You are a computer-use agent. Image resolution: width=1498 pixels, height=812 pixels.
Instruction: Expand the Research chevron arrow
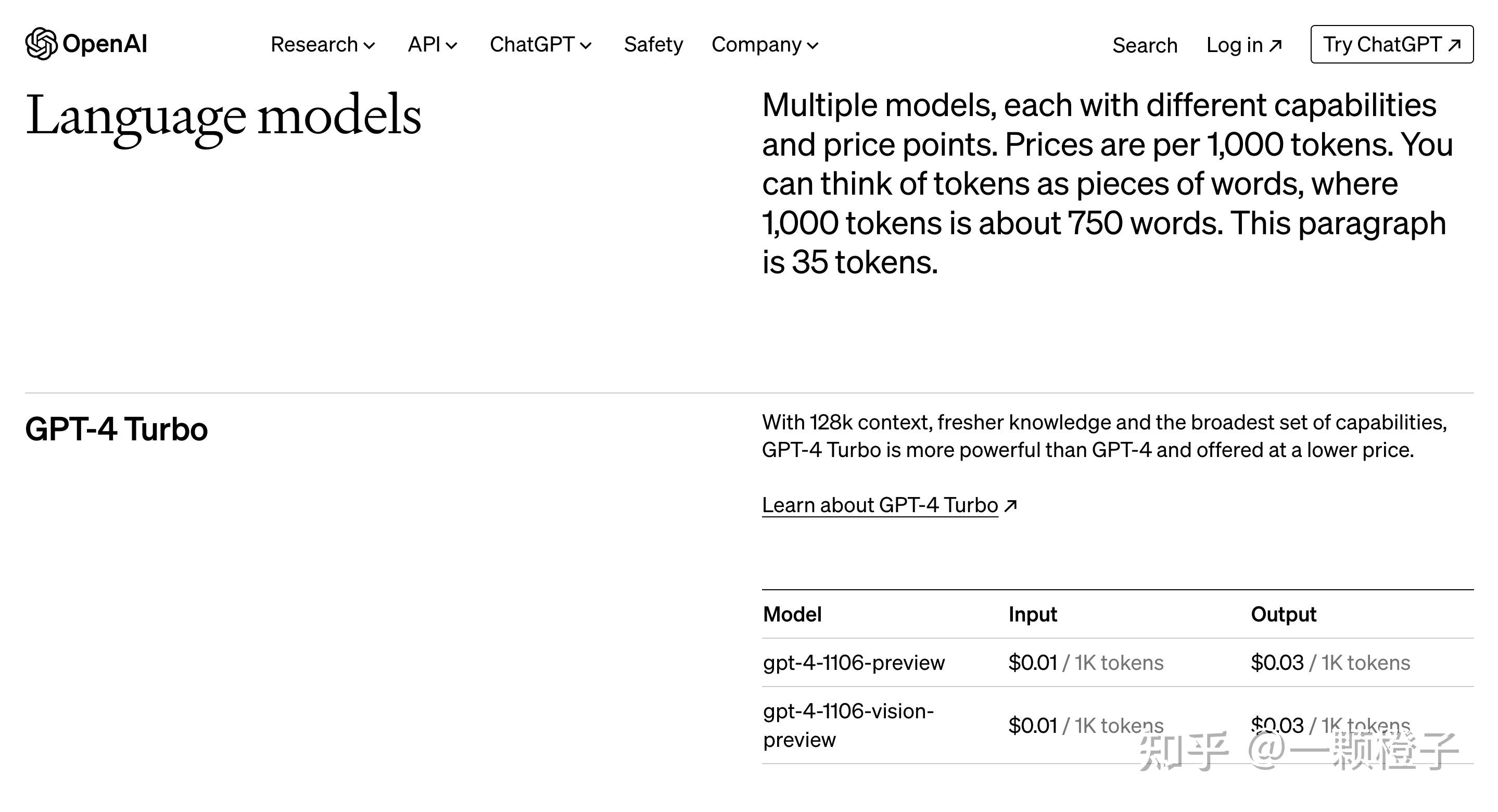coord(369,45)
